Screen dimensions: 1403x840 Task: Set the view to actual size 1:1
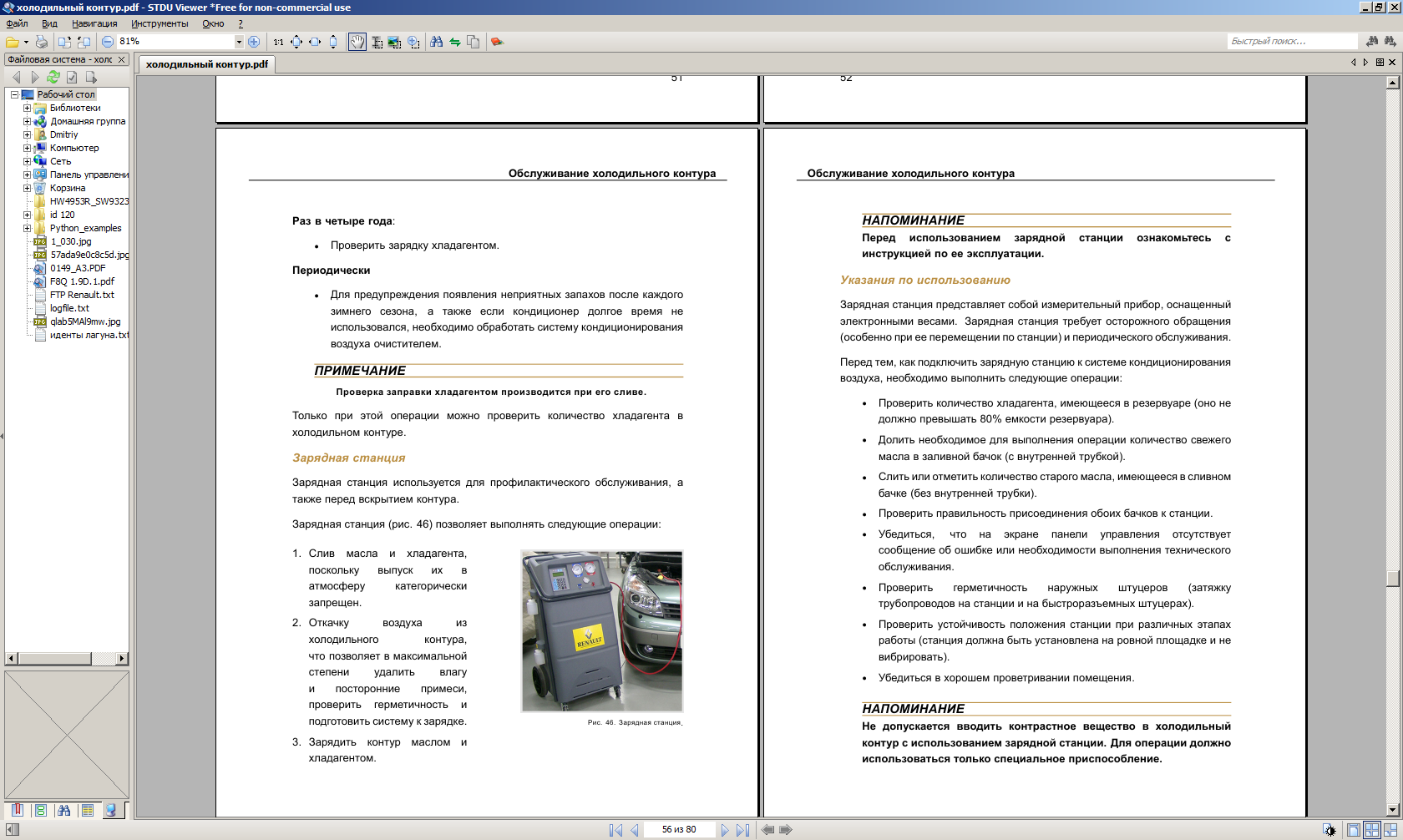pyautogui.click(x=278, y=42)
